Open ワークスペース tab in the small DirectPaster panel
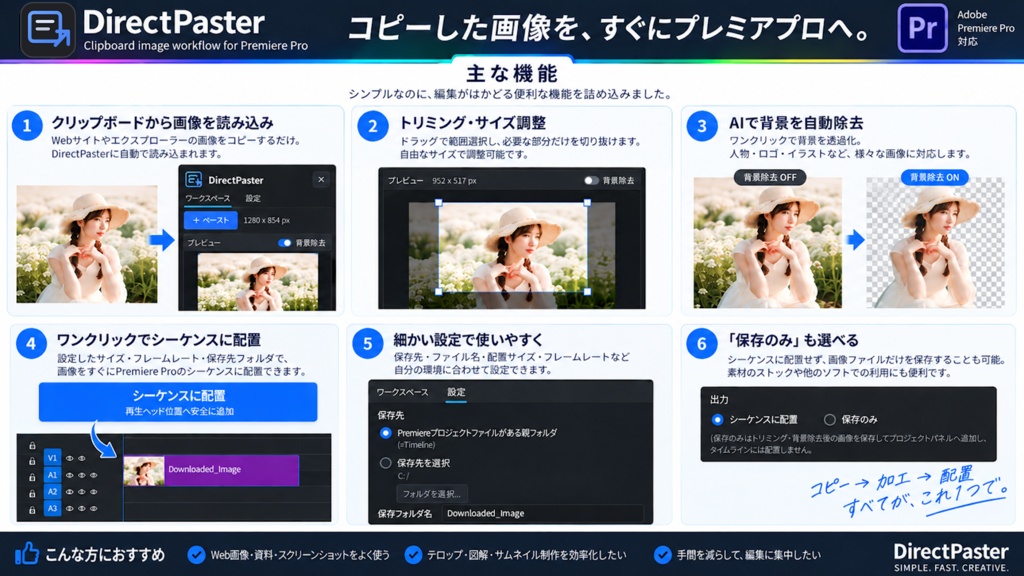1024x576 pixels. (x=208, y=199)
